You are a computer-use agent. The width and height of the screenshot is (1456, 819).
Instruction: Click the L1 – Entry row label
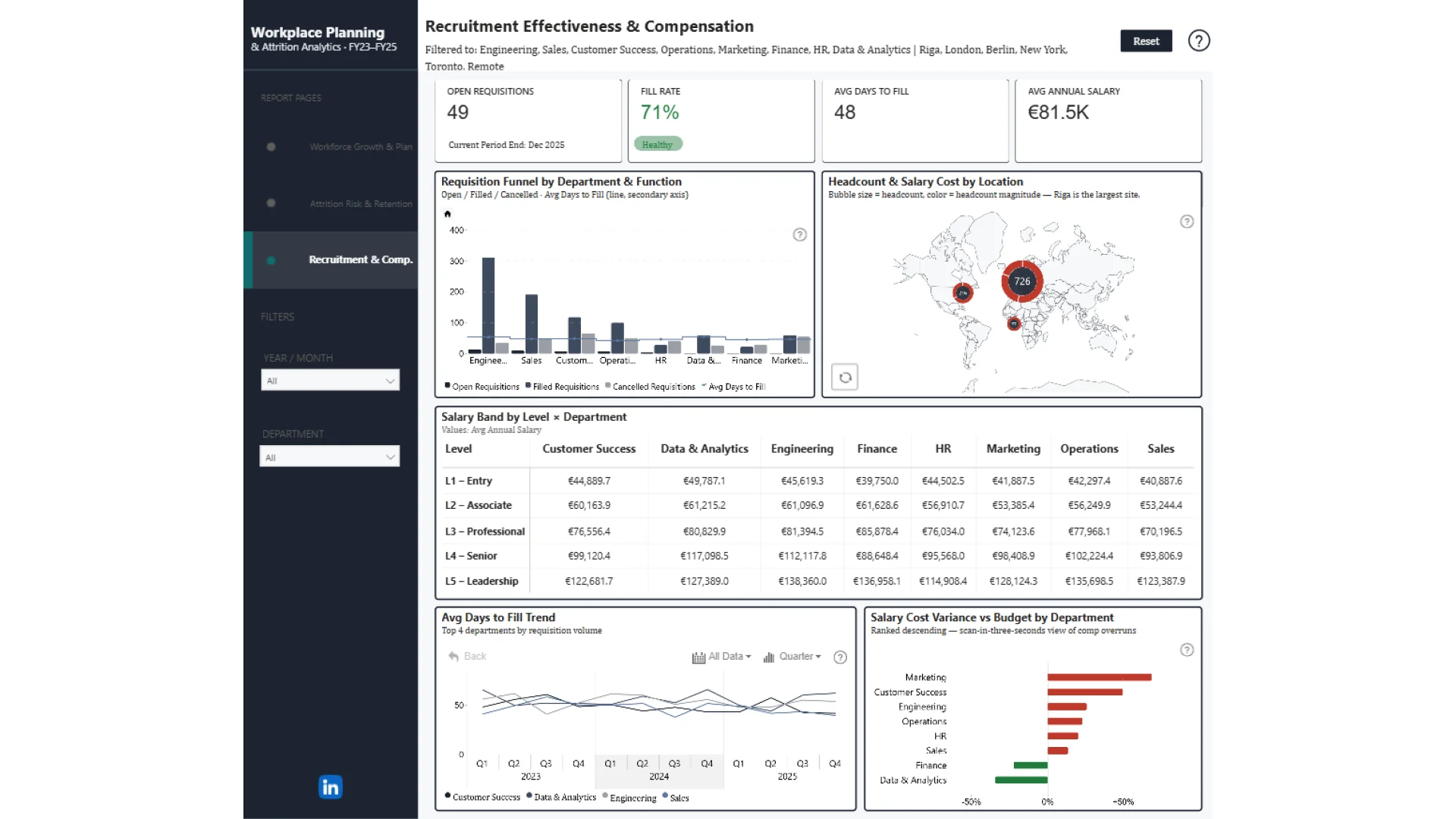[469, 481]
